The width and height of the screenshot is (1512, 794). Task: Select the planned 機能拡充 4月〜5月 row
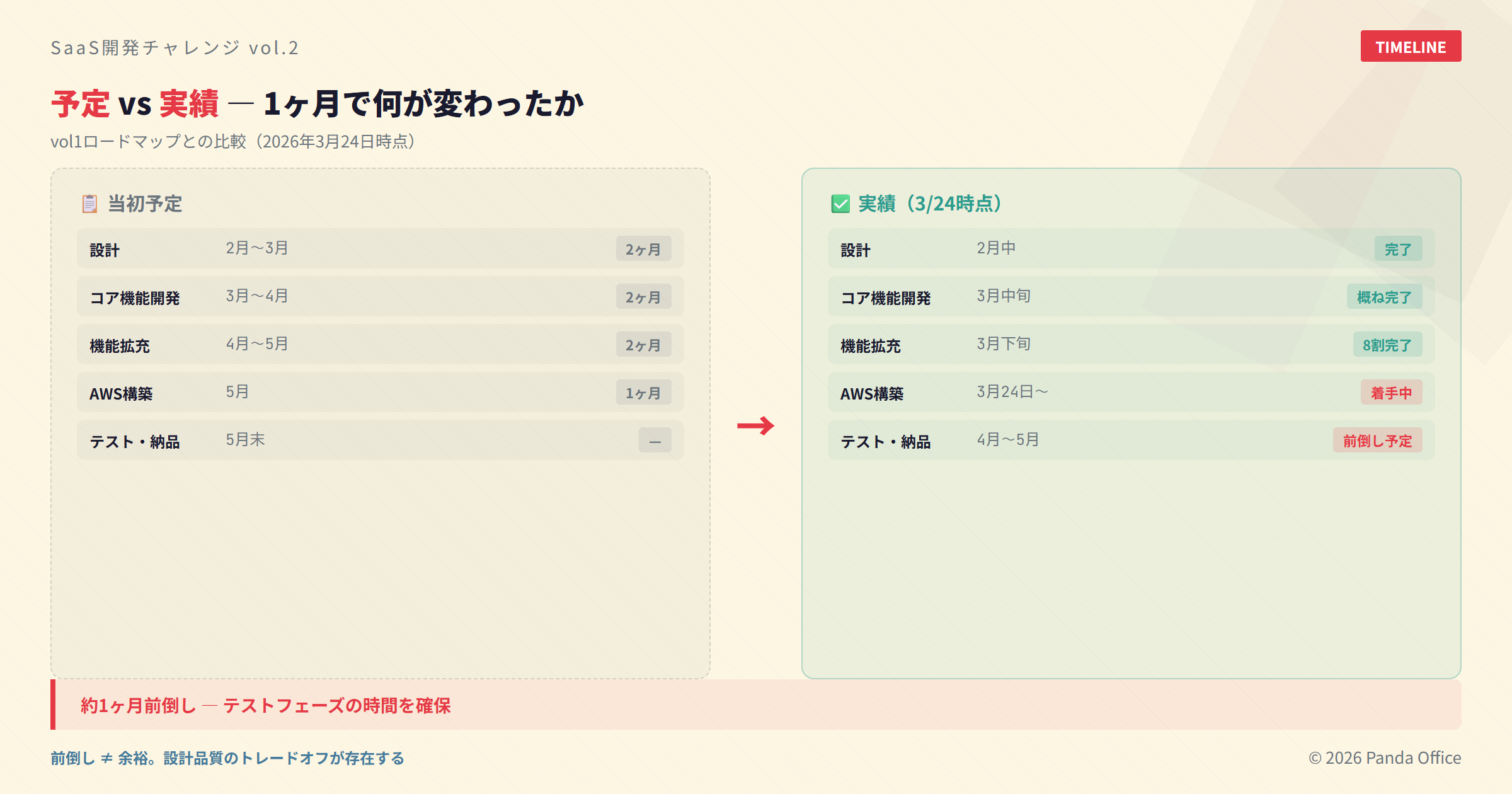(x=380, y=345)
